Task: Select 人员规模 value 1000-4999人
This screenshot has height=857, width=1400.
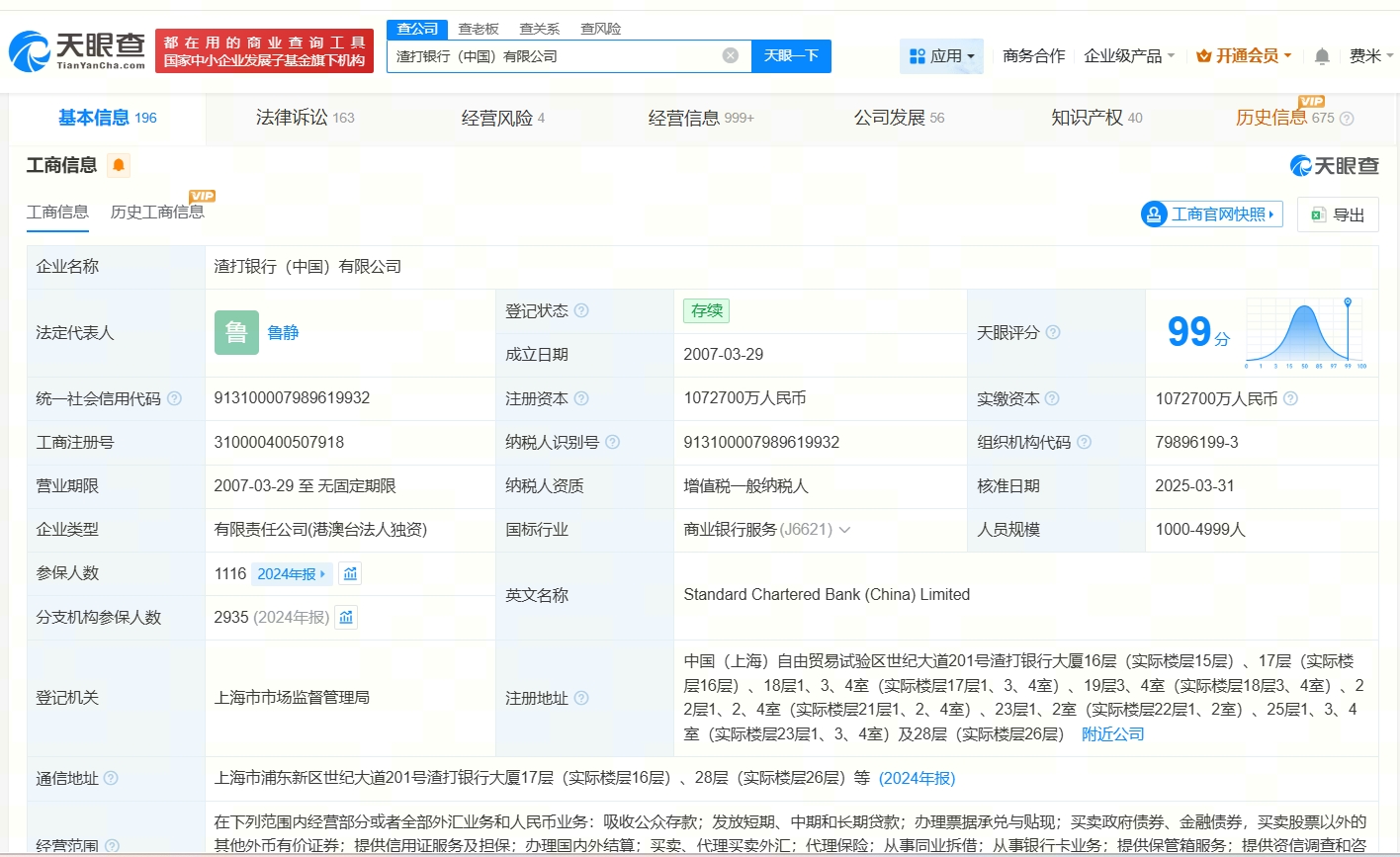Action: point(1200,530)
